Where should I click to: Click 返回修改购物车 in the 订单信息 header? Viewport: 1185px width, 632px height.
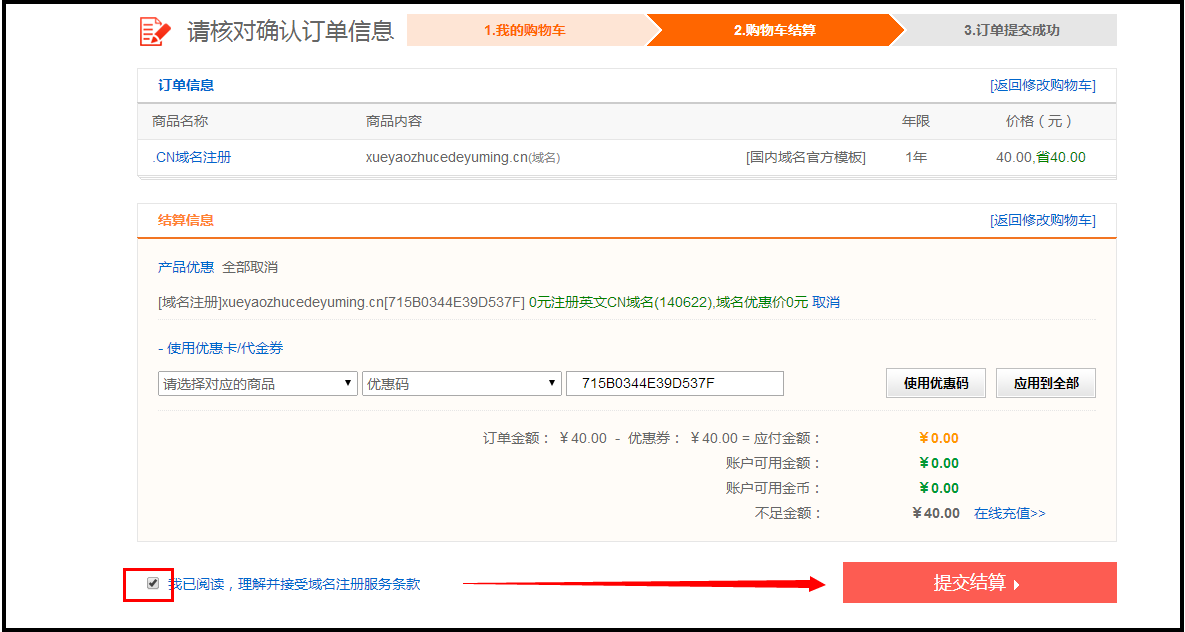1042,86
